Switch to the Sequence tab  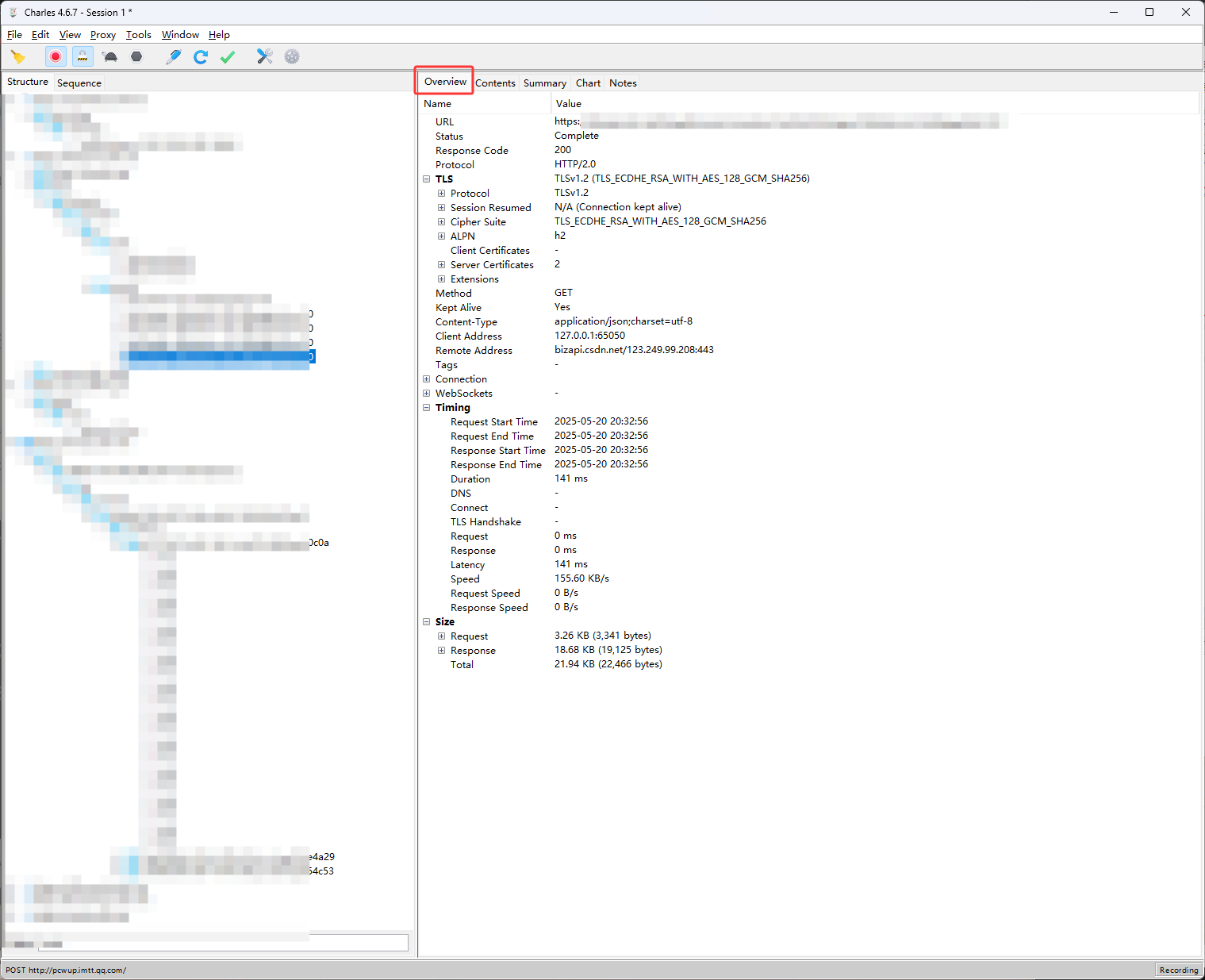(79, 83)
